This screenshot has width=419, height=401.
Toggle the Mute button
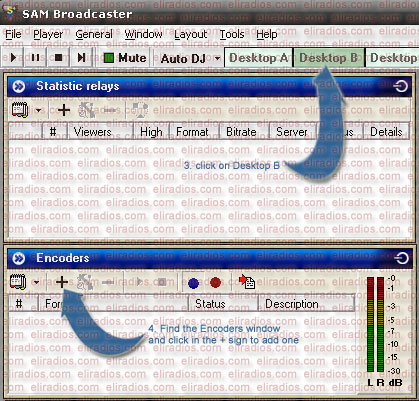tap(125, 58)
